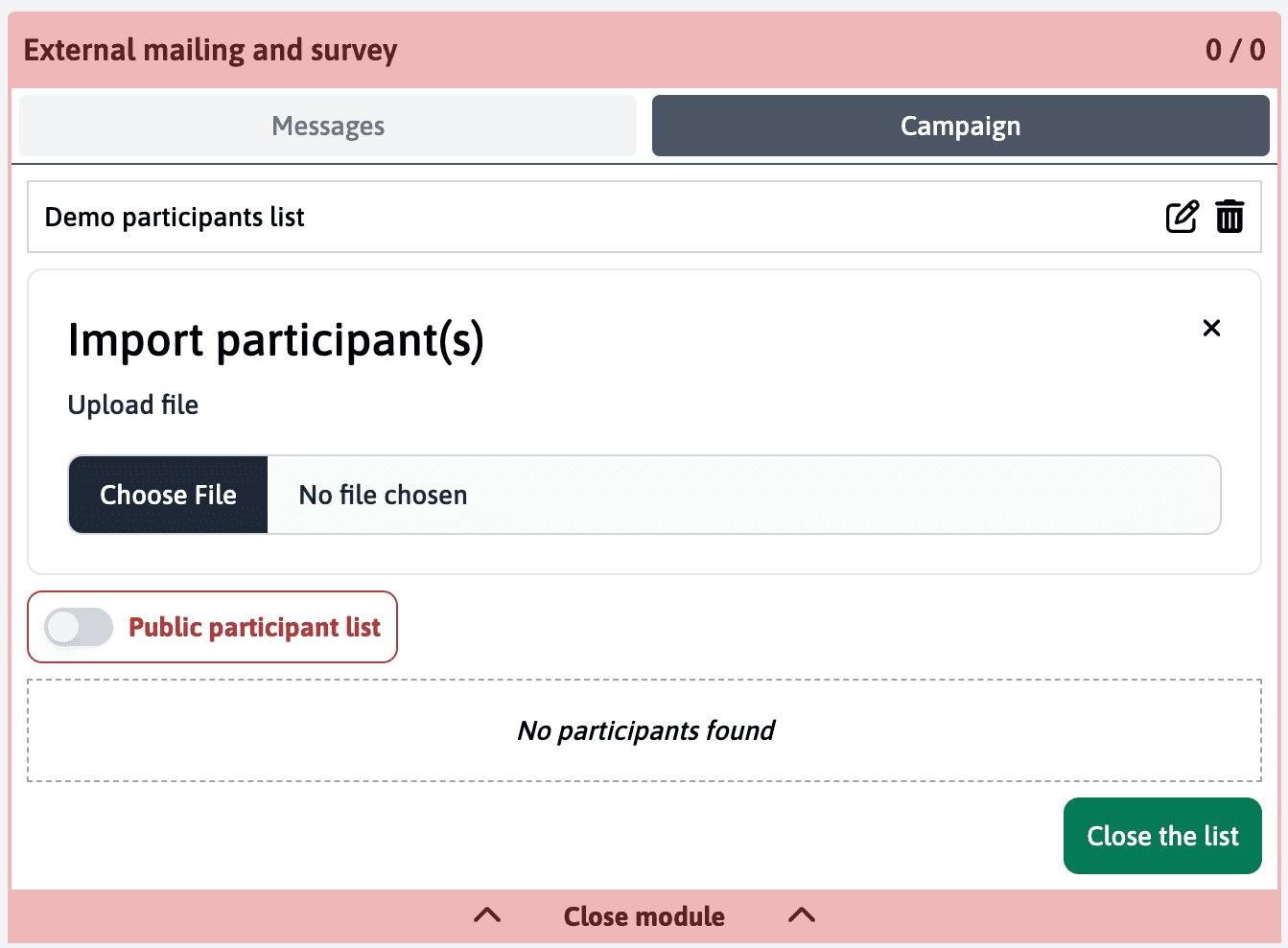Click the Upload file label
The width and height of the screenshot is (1288, 948).
point(133,405)
